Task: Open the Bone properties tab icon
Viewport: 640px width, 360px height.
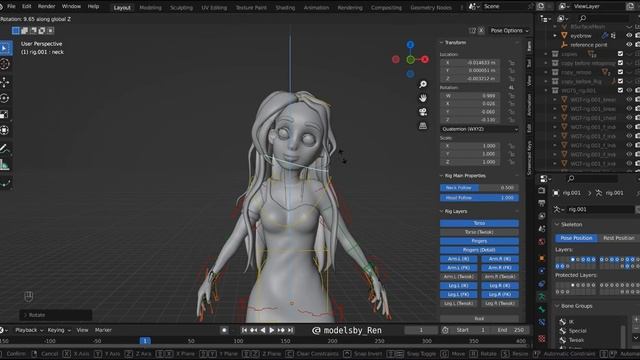Action: tap(542, 310)
